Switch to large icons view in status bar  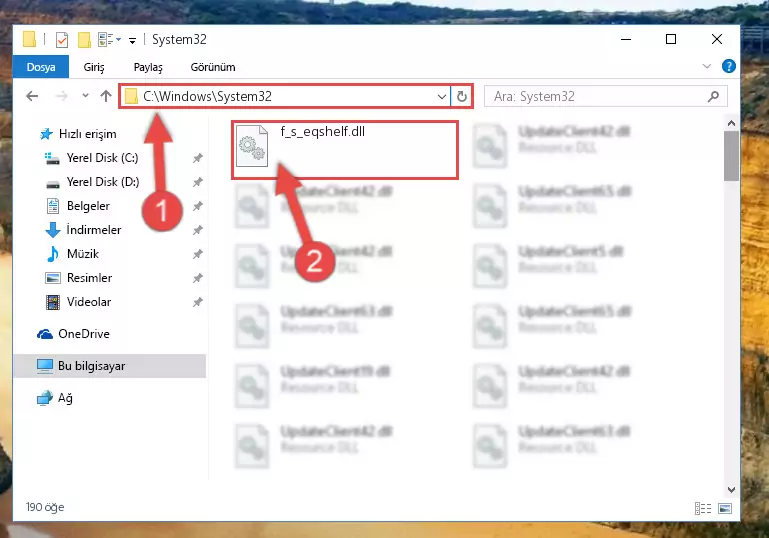[725, 509]
